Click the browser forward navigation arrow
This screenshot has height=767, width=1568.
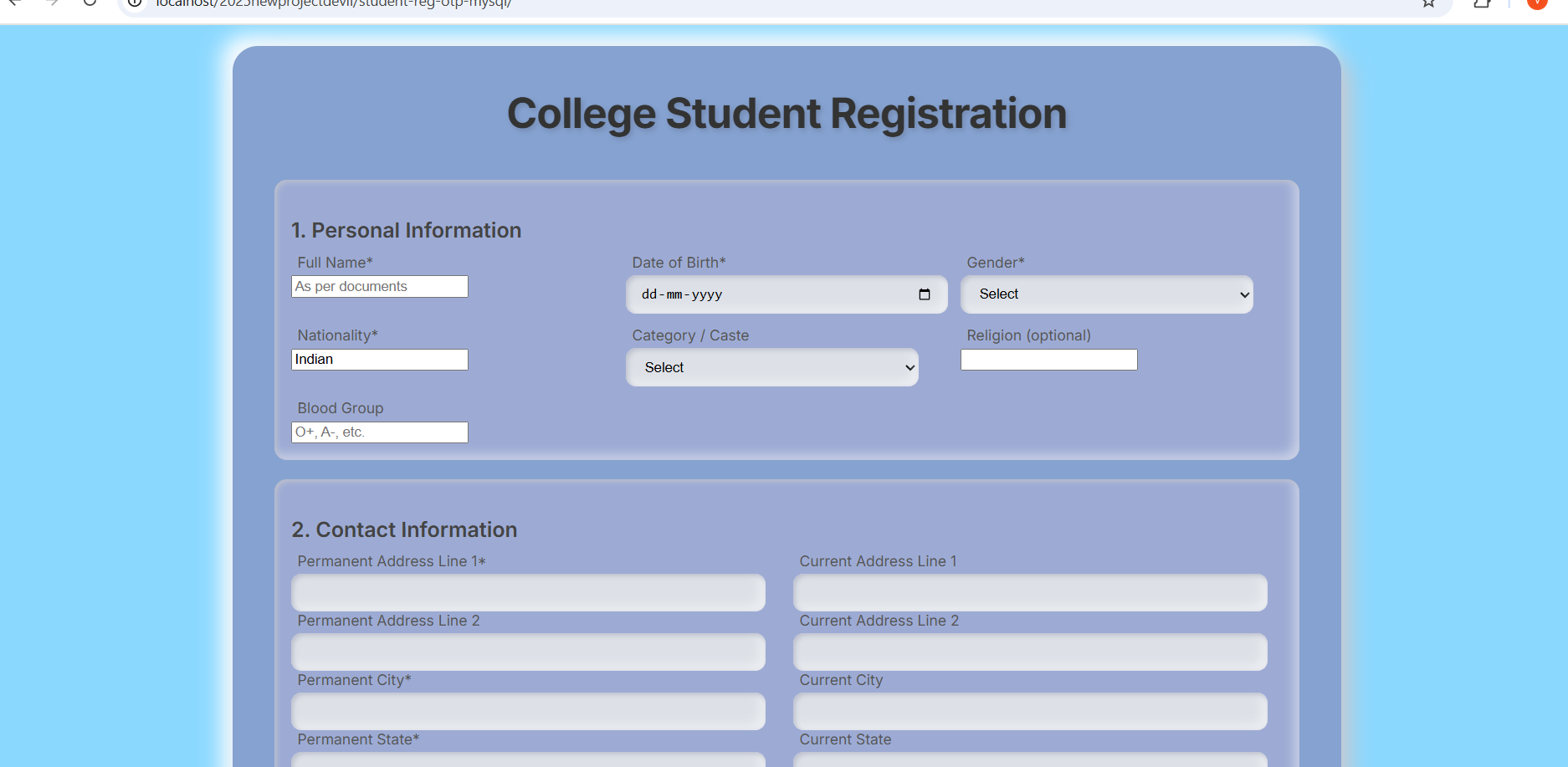pos(52,5)
